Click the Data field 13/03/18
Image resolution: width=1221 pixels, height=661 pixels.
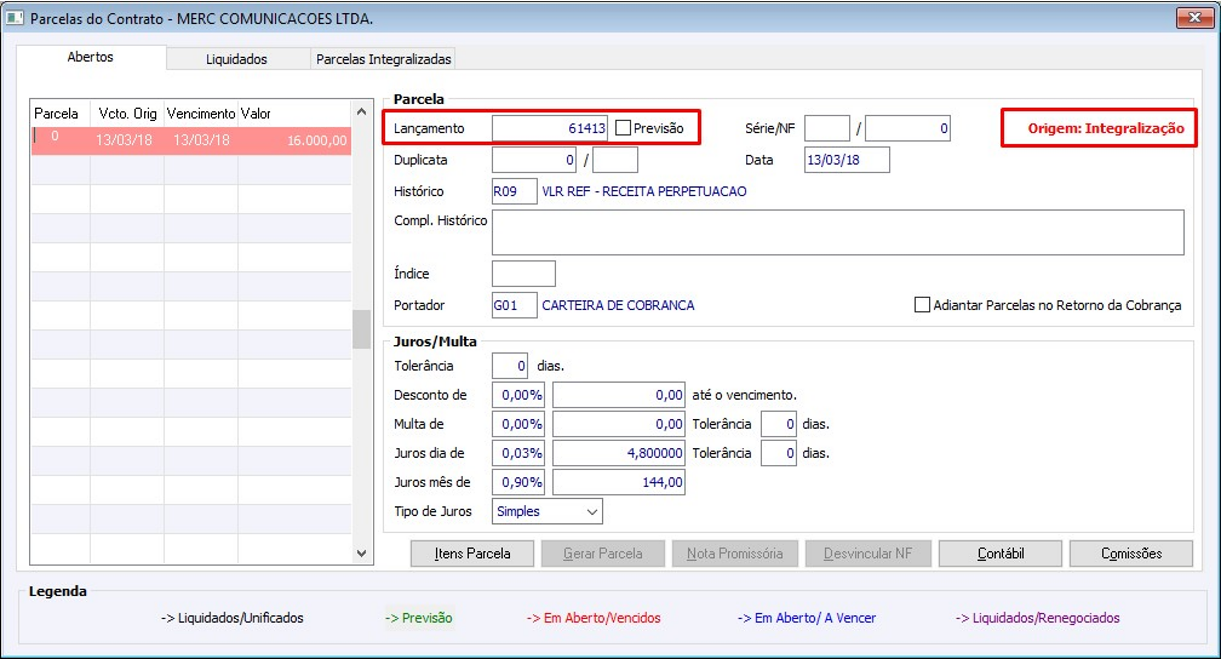pyautogui.click(x=847, y=159)
